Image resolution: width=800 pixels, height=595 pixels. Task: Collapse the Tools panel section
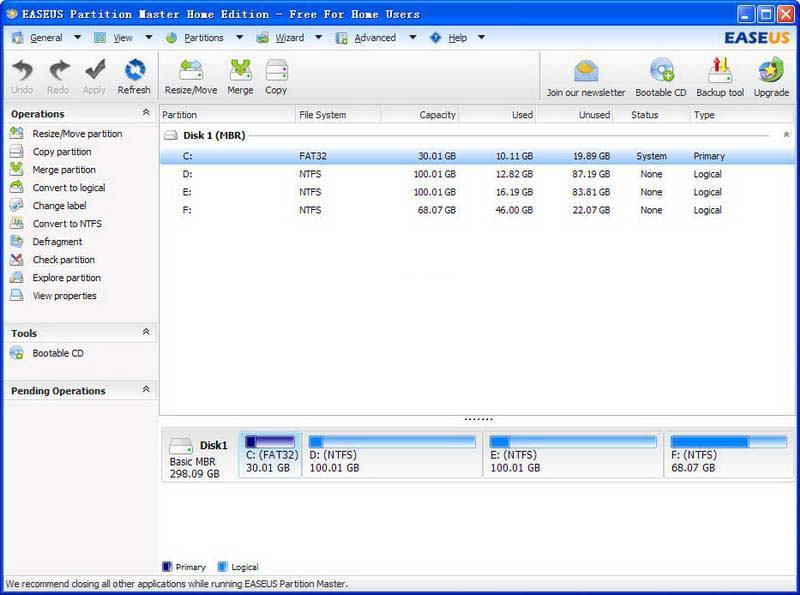coord(146,332)
